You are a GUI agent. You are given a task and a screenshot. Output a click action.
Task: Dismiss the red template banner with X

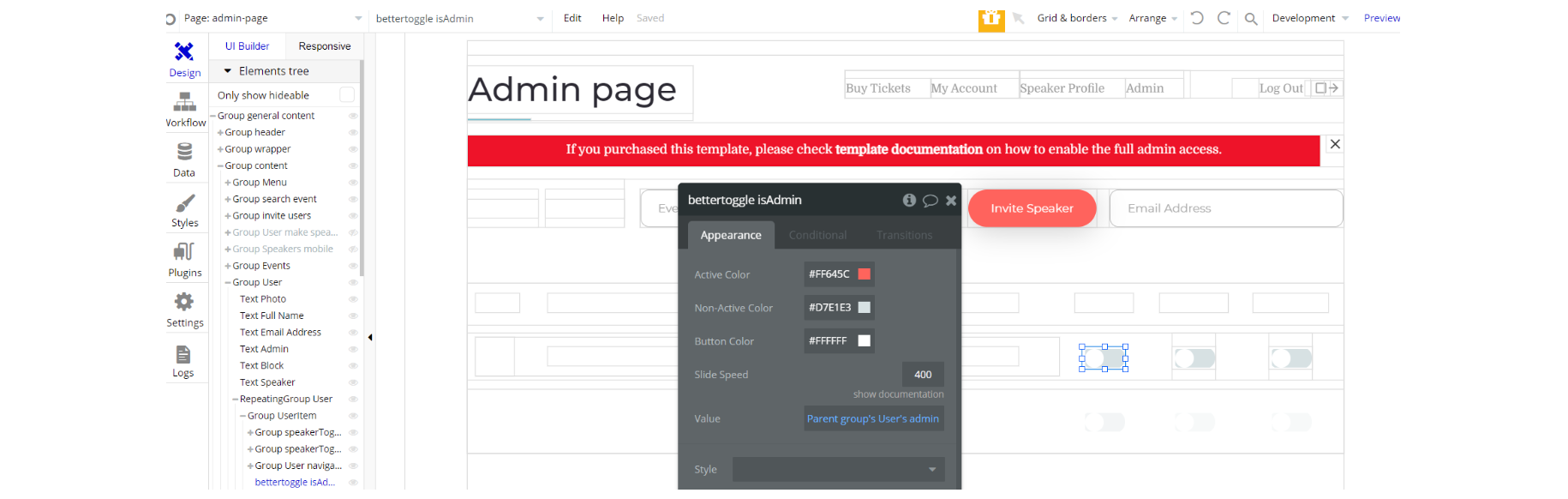1335,144
